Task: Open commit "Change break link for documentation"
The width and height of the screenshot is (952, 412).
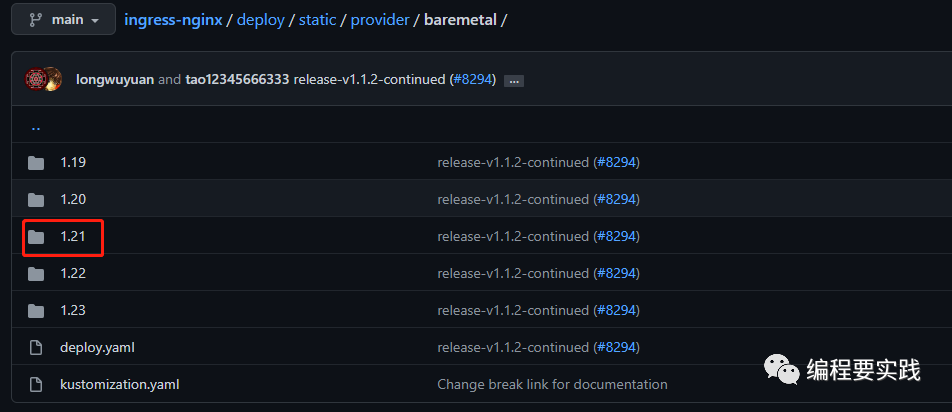Action: tap(552, 385)
